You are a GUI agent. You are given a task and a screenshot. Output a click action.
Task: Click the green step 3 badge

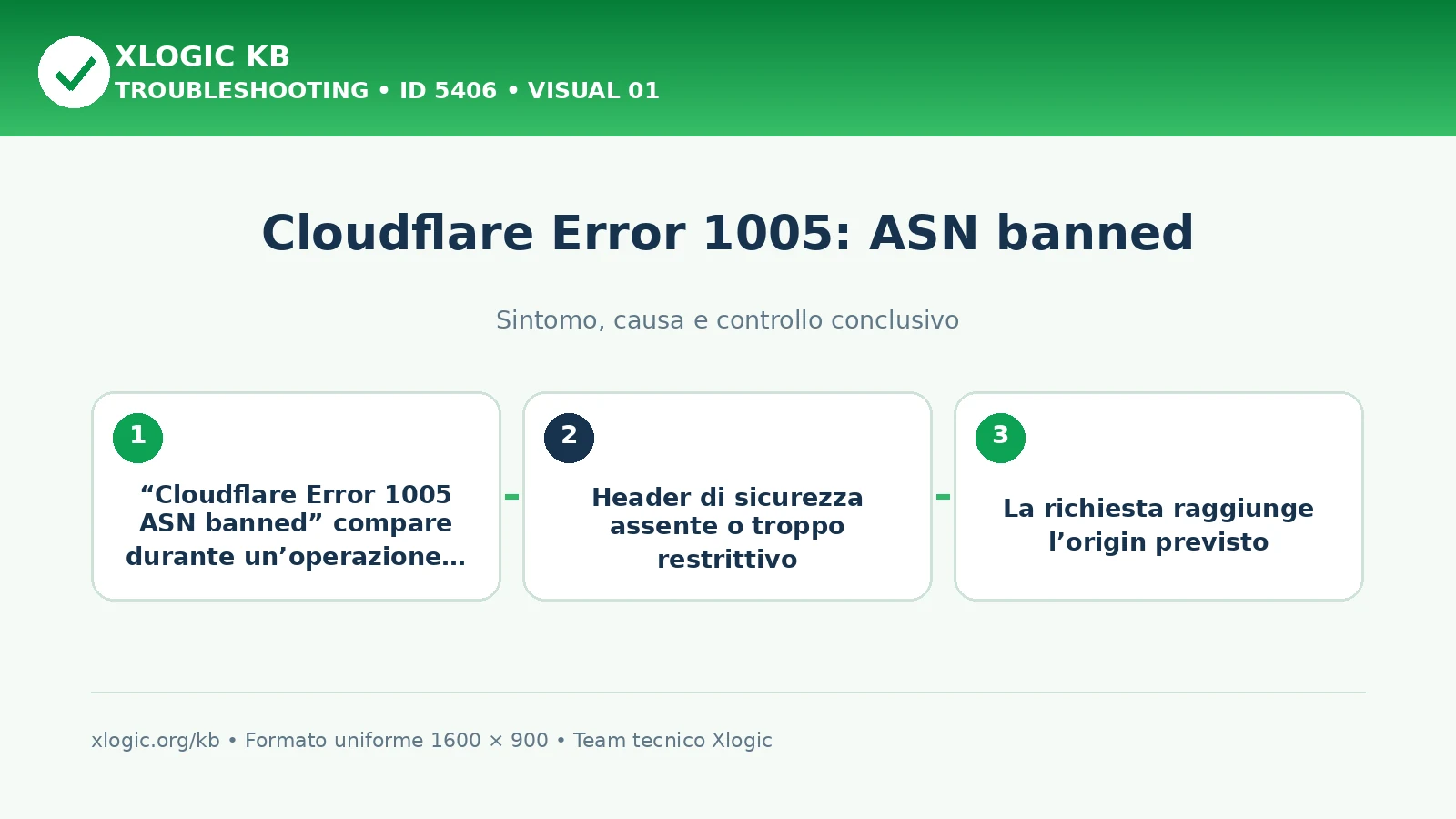(1000, 438)
